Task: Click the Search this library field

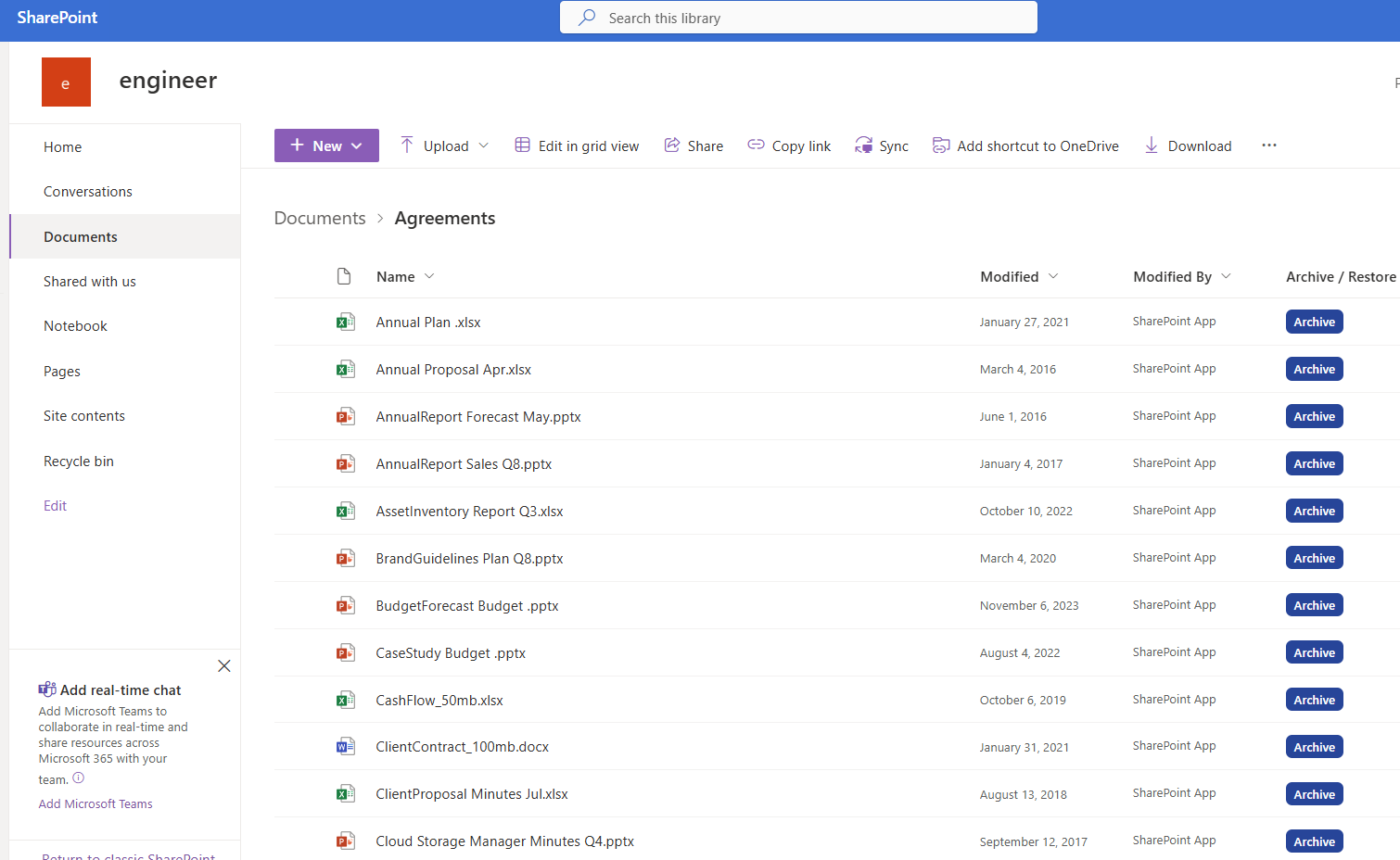Action: pos(797,19)
